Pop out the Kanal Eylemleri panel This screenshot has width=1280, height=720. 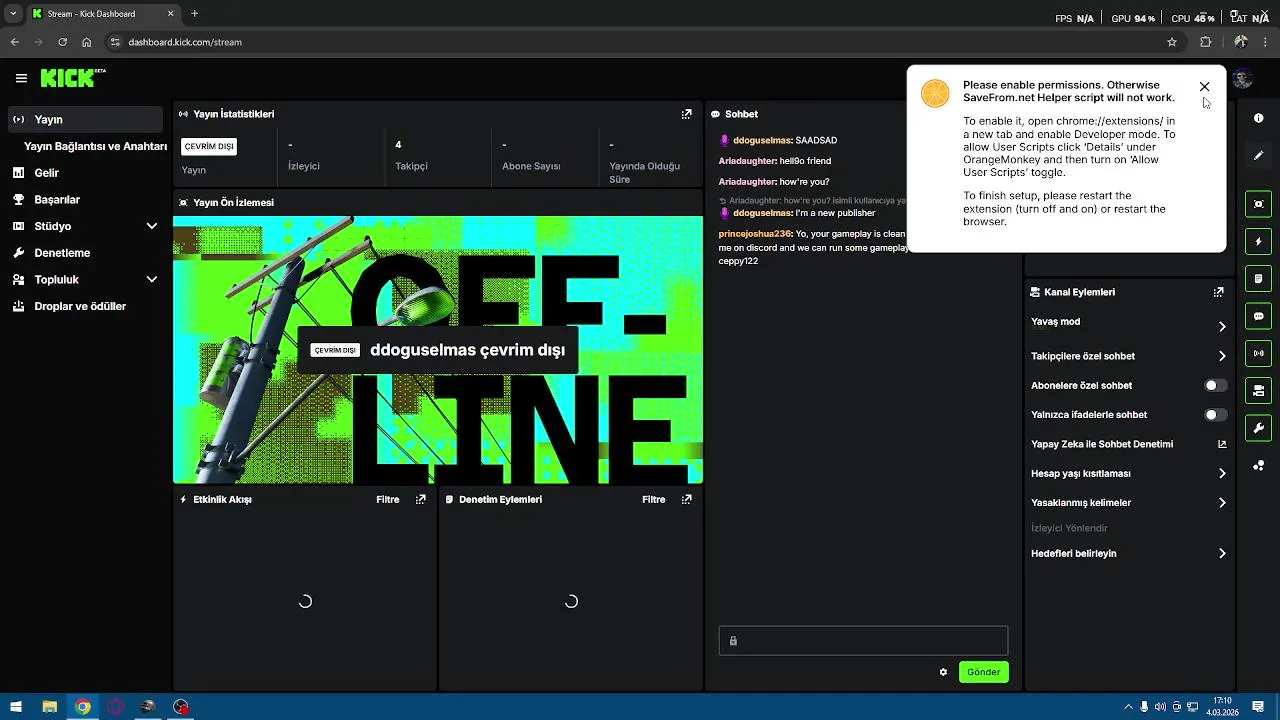point(1218,292)
